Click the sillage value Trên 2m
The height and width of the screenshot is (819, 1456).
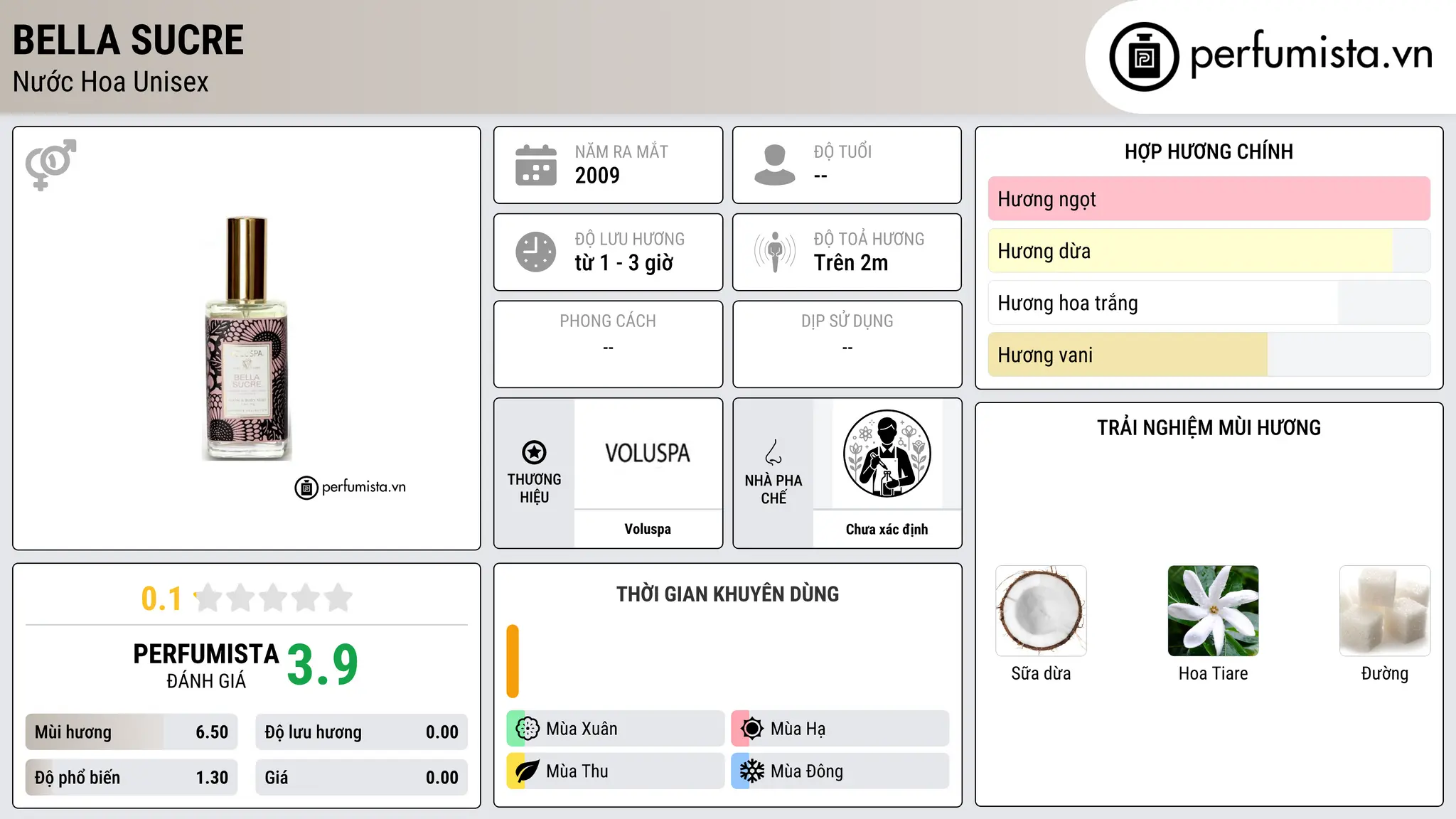[851, 263]
